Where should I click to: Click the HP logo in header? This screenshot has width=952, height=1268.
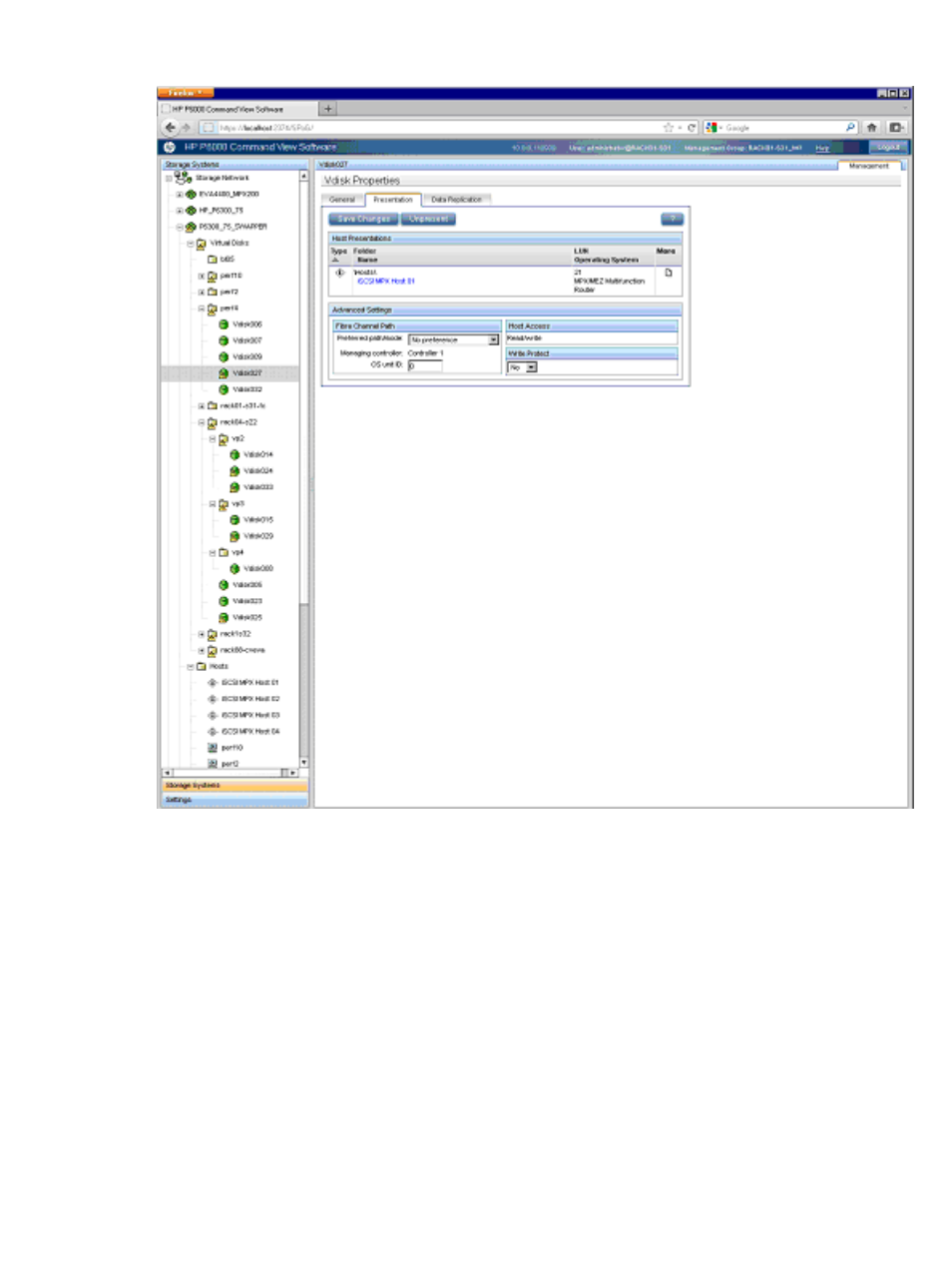click(x=170, y=147)
